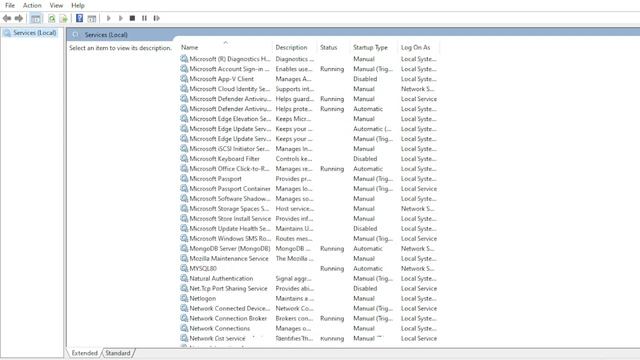The width and height of the screenshot is (640, 360).
Task: Select the Microsoft Office Click-to-R... service
Action: pos(230,169)
